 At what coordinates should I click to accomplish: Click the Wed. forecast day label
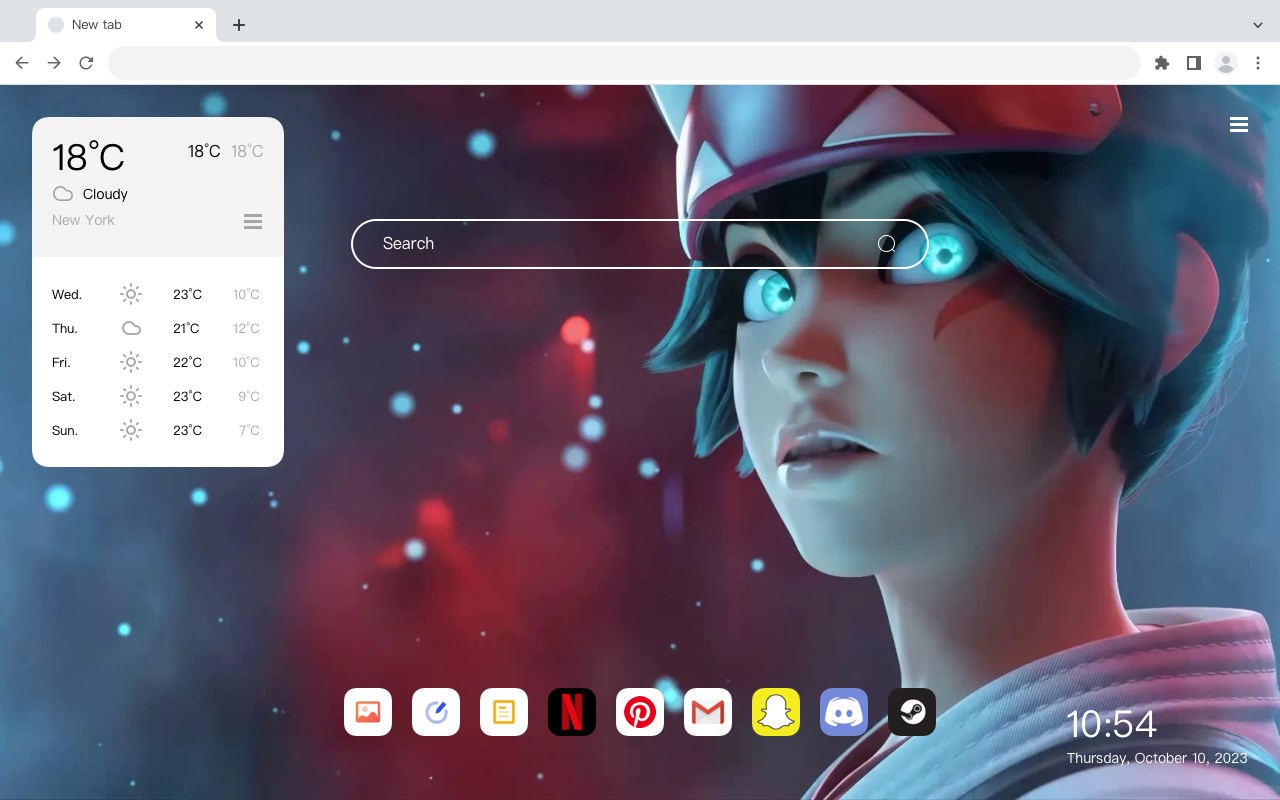pos(67,294)
